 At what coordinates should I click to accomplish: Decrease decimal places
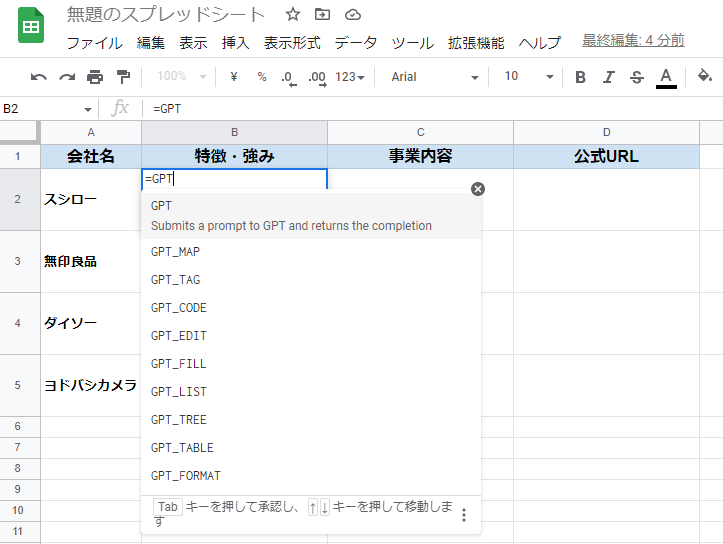289,78
